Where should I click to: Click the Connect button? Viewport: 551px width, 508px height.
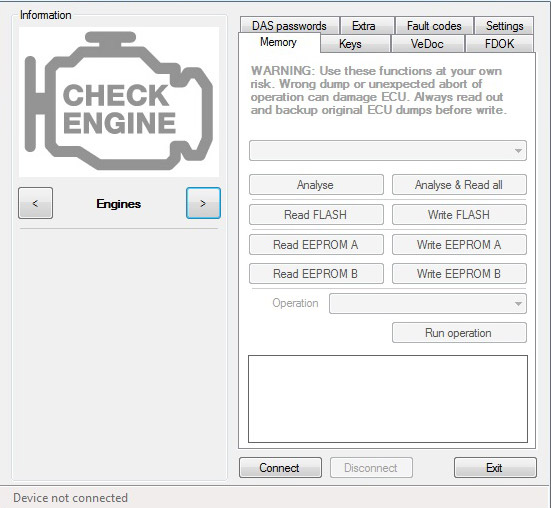280,468
